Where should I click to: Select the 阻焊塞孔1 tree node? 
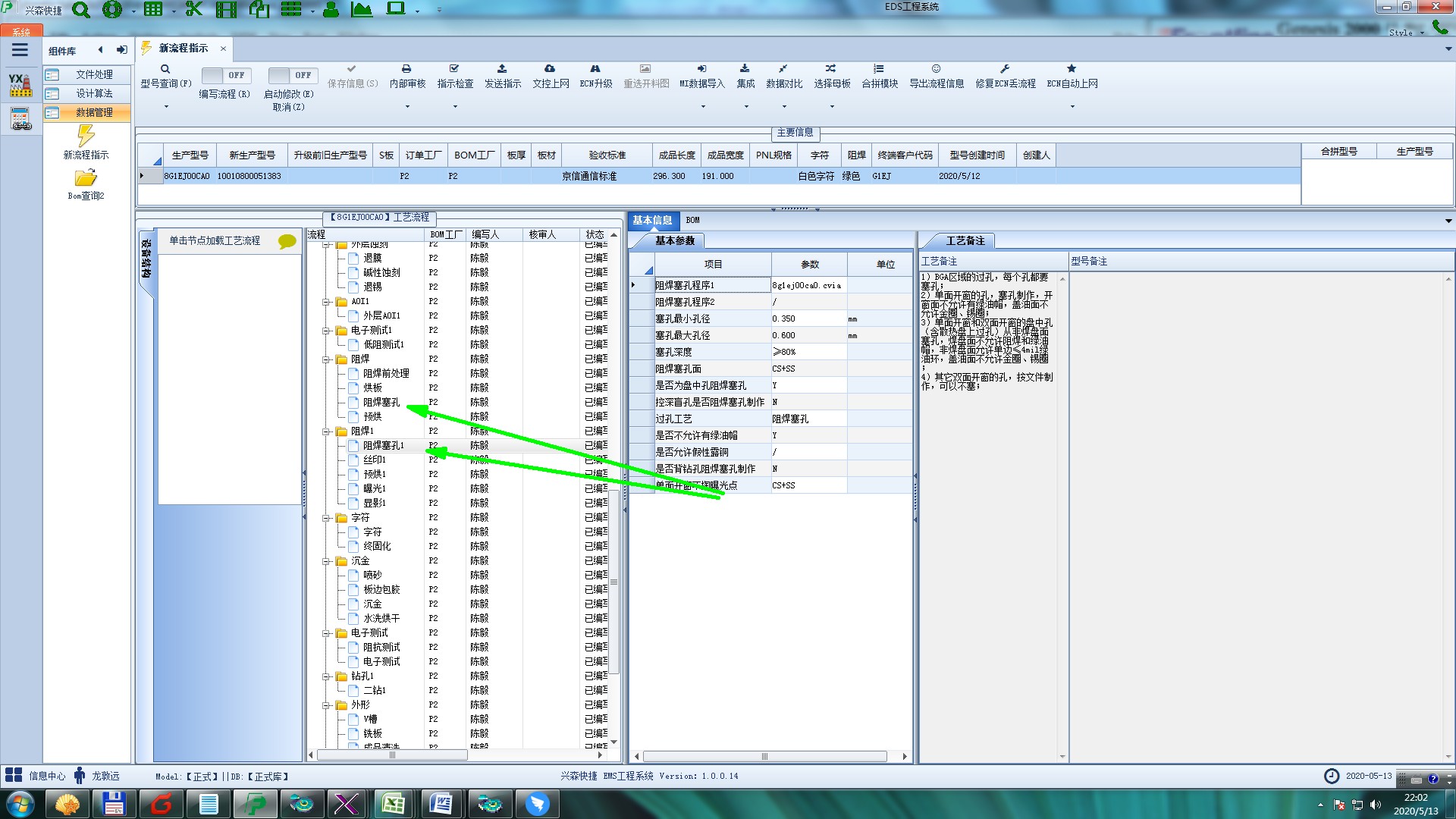[x=383, y=445]
